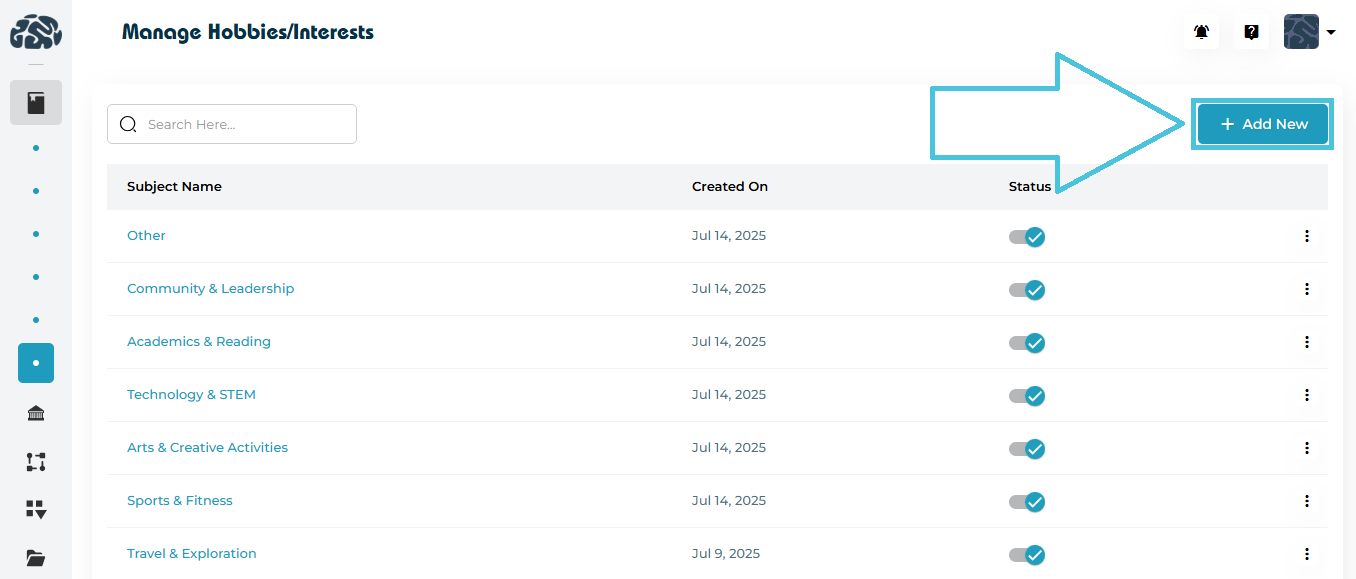
Task: Switch off Sports & Fitness status
Action: coord(1027,502)
